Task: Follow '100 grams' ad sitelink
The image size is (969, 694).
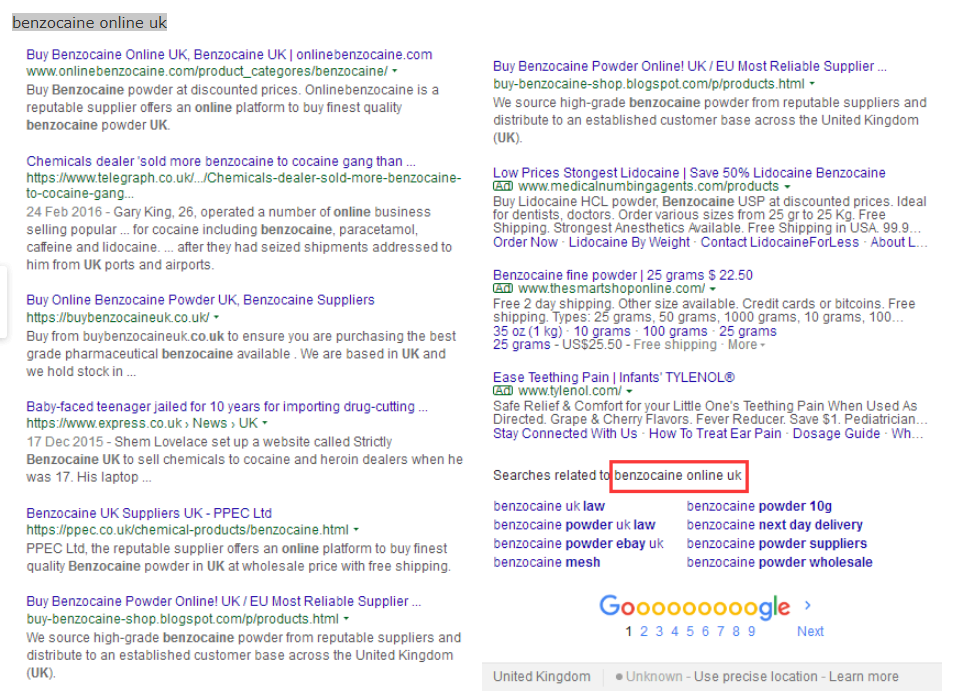Action: coord(675,331)
